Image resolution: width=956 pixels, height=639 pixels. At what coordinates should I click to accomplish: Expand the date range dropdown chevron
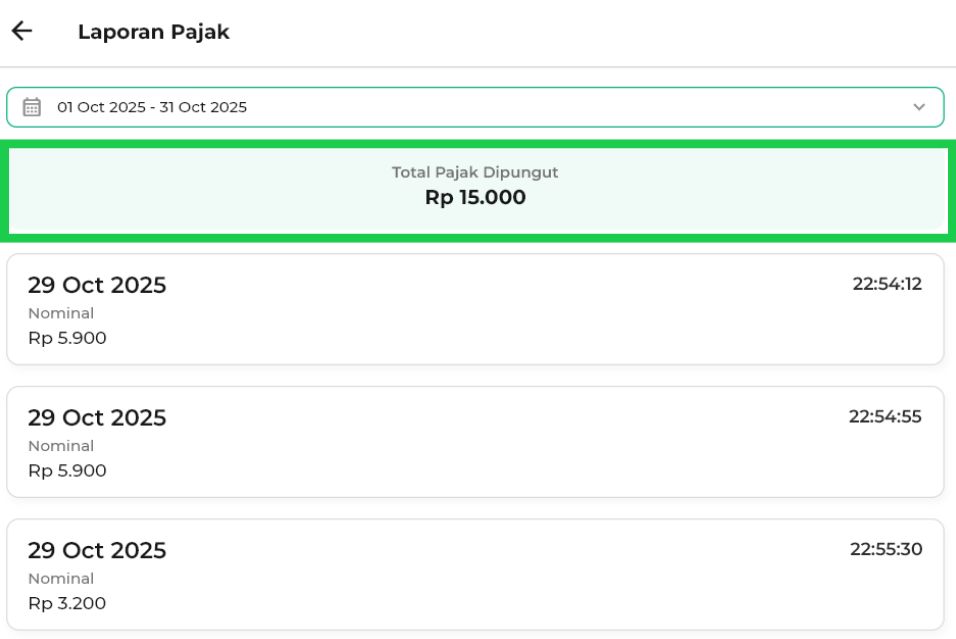point(919,107)
